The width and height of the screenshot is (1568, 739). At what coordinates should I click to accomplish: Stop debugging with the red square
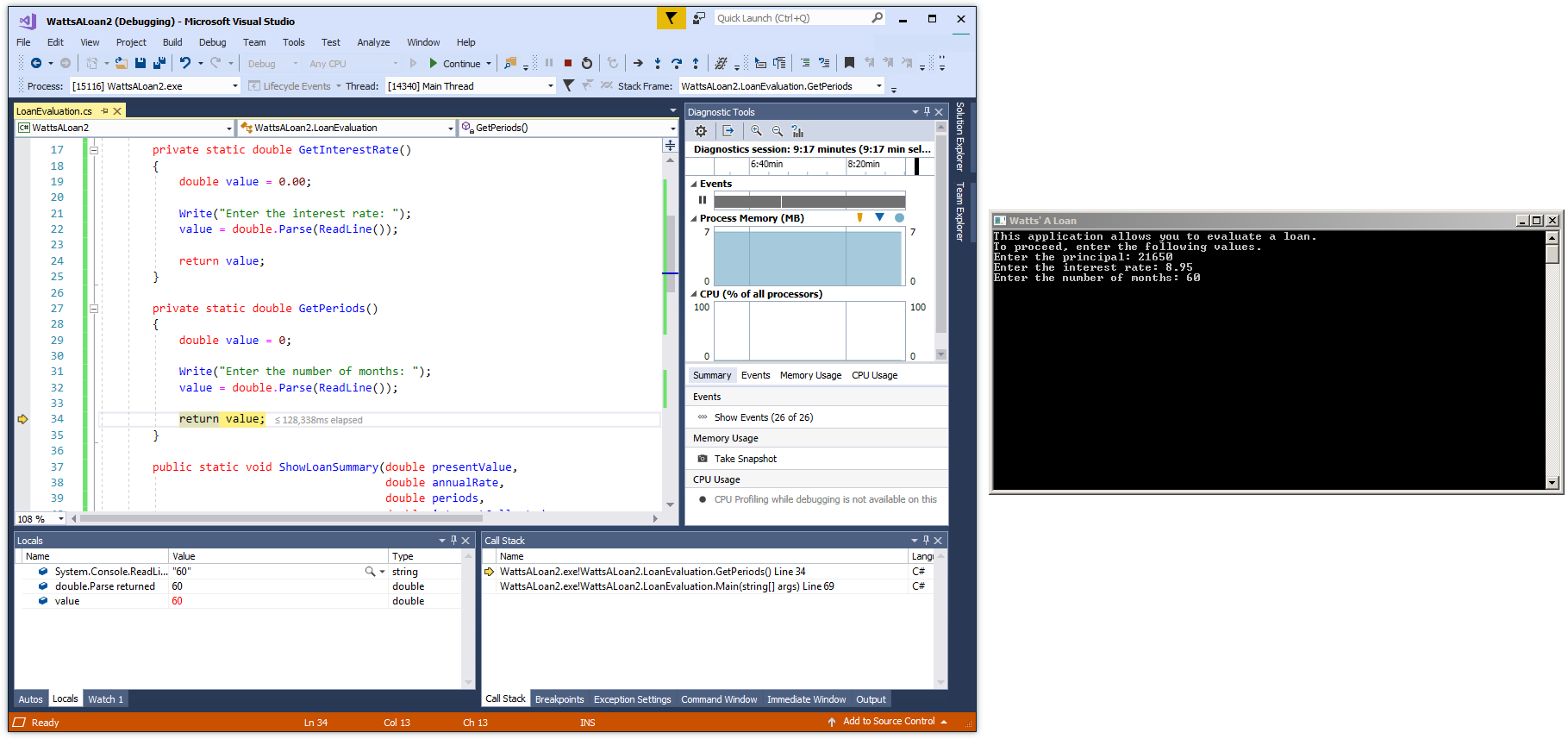[x=568, y=63]
